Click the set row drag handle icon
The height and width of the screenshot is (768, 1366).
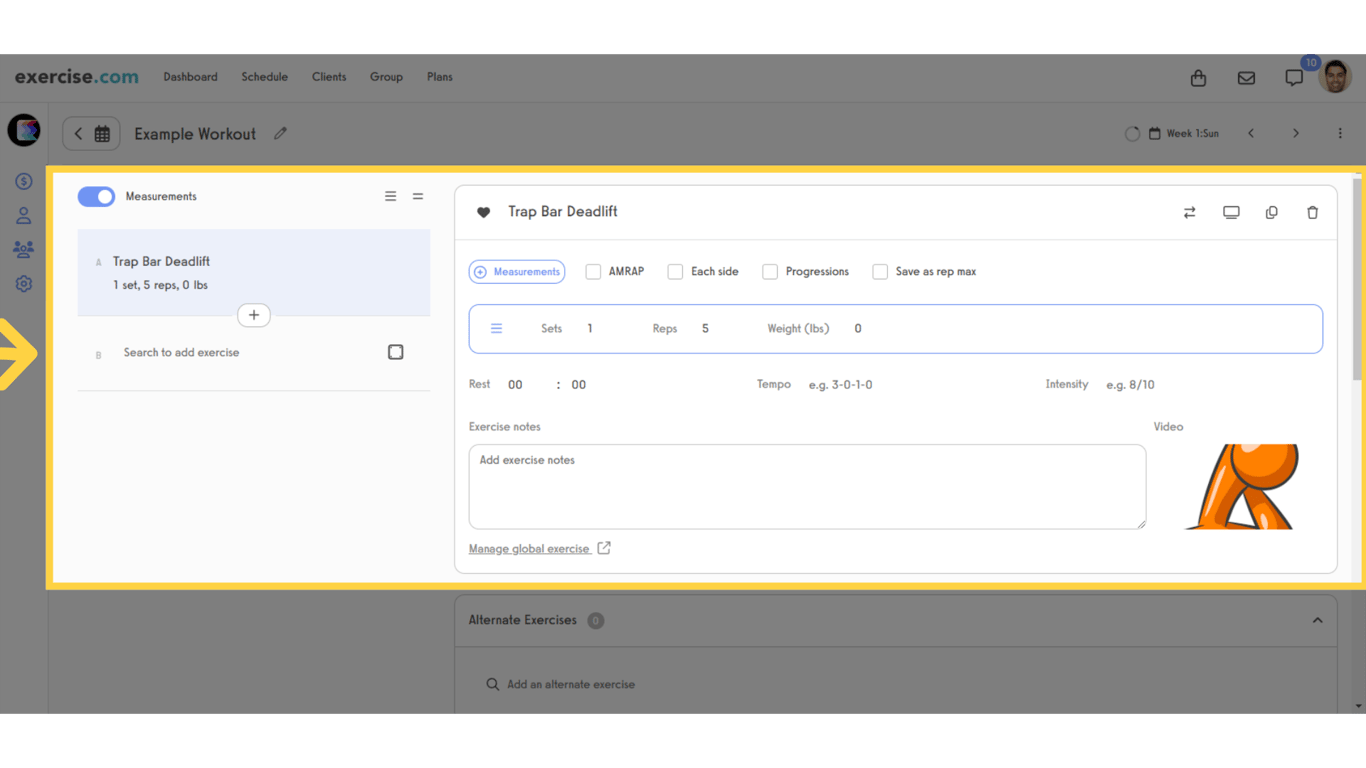496,328
